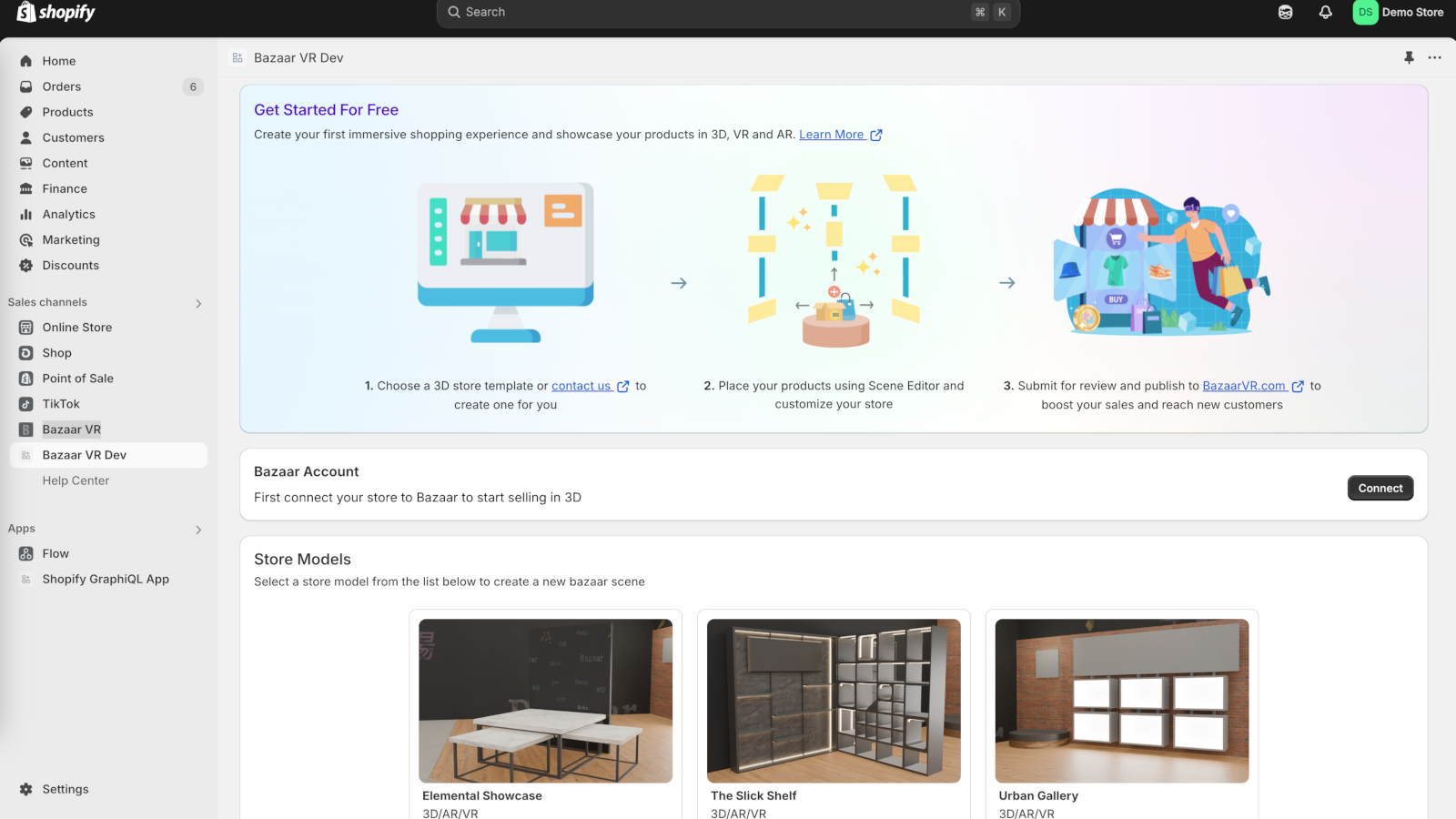
Task: Expand the Apps section chevron
Action: point(198,530)
